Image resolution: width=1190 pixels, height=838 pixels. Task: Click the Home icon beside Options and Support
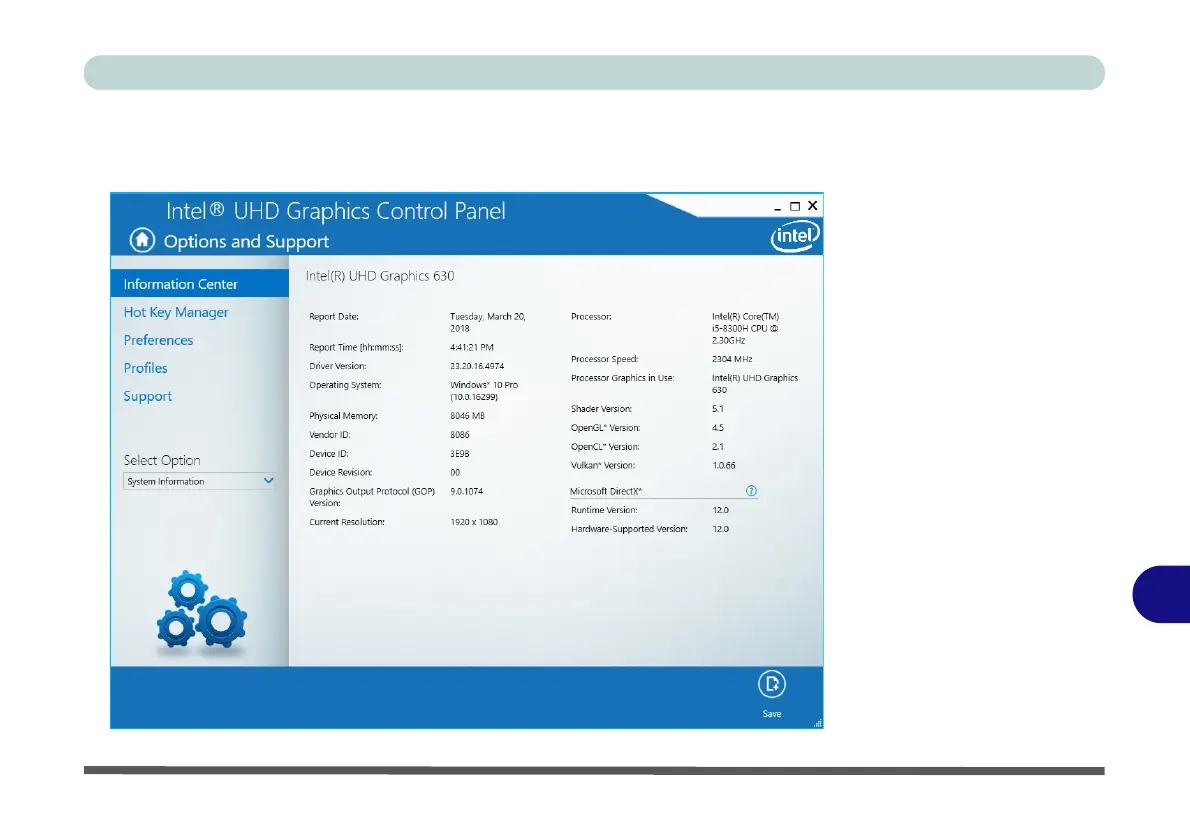point(142,240)
